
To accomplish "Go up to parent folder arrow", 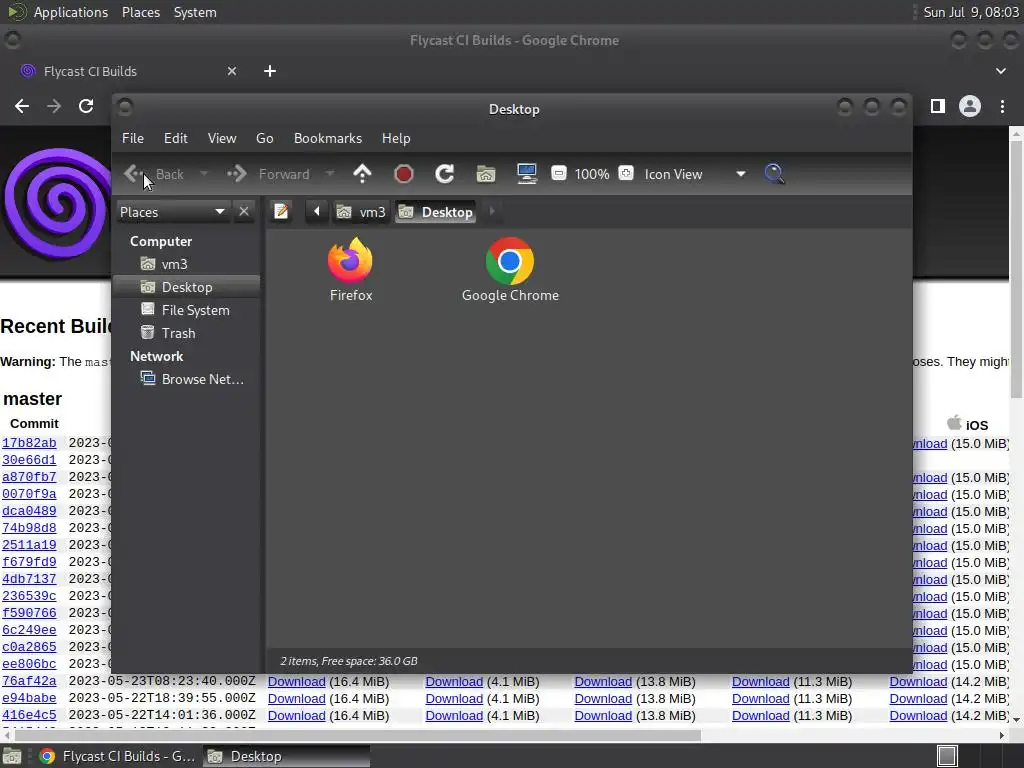I will [362, 174].
